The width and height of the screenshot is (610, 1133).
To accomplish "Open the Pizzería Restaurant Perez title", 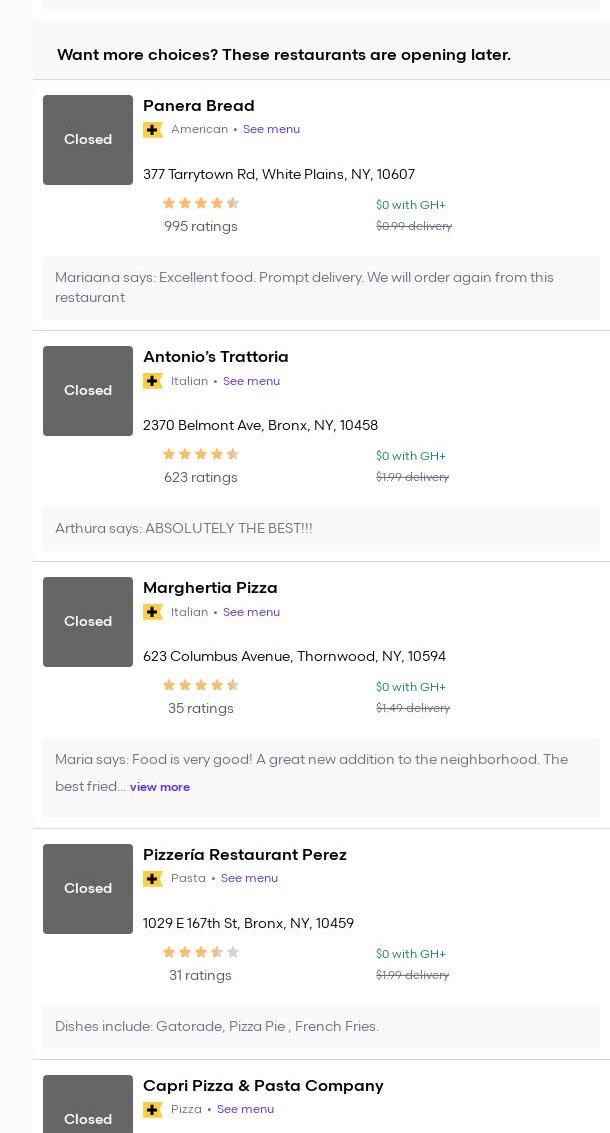I will [x=244, y=855].
